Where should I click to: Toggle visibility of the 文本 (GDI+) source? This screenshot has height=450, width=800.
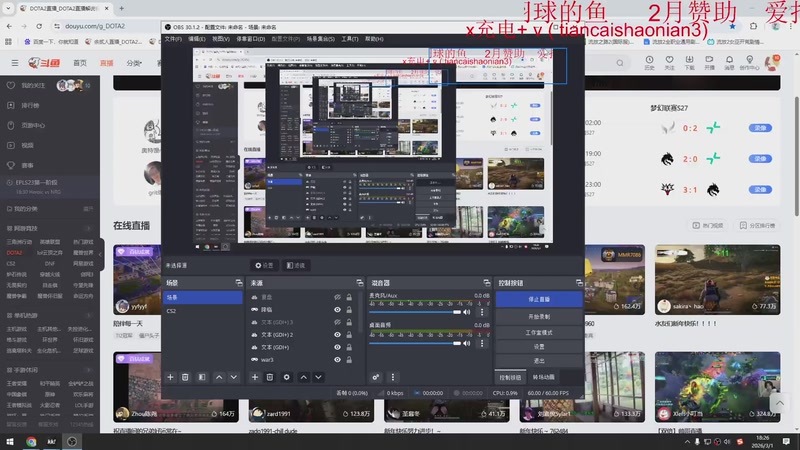337,347
